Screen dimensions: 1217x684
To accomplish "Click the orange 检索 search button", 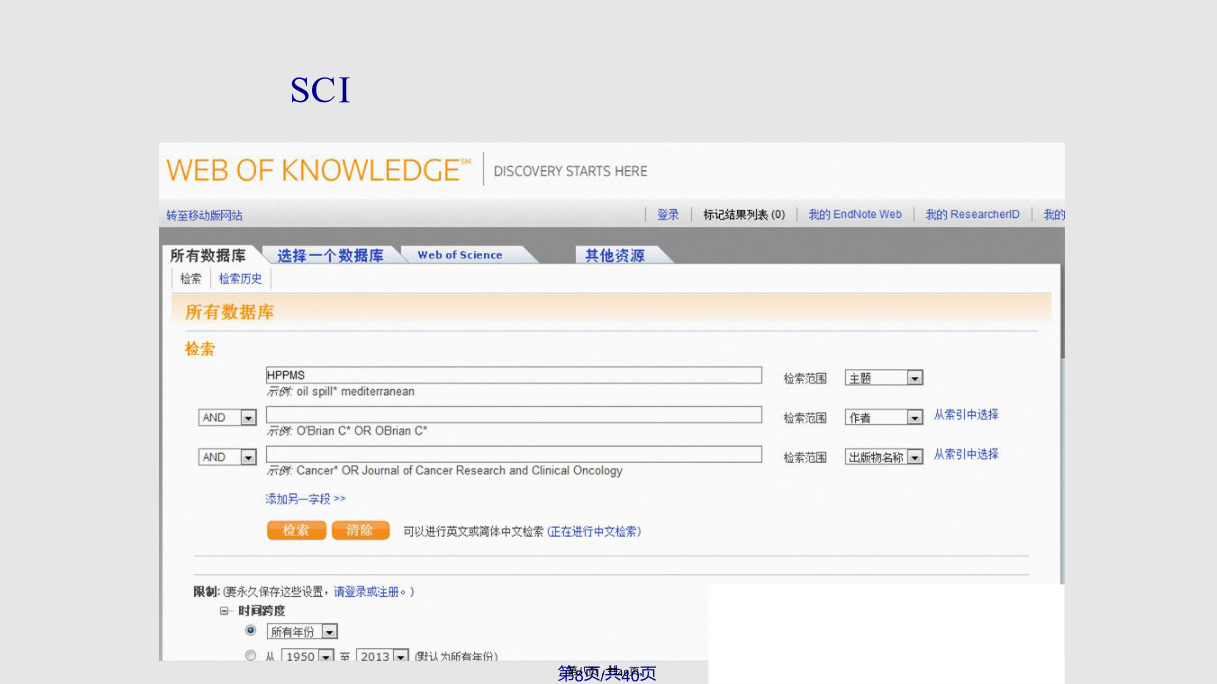I will coord(296,530).
